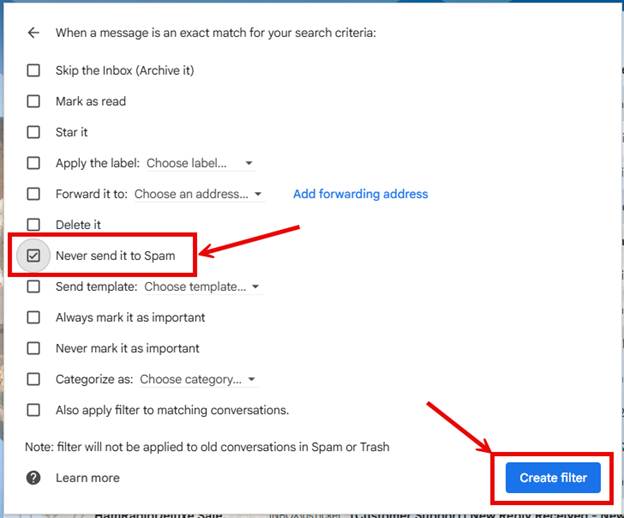624x518 pixels.
Task: Tick the Star it checkbox
Action: [x=34, y=132]
